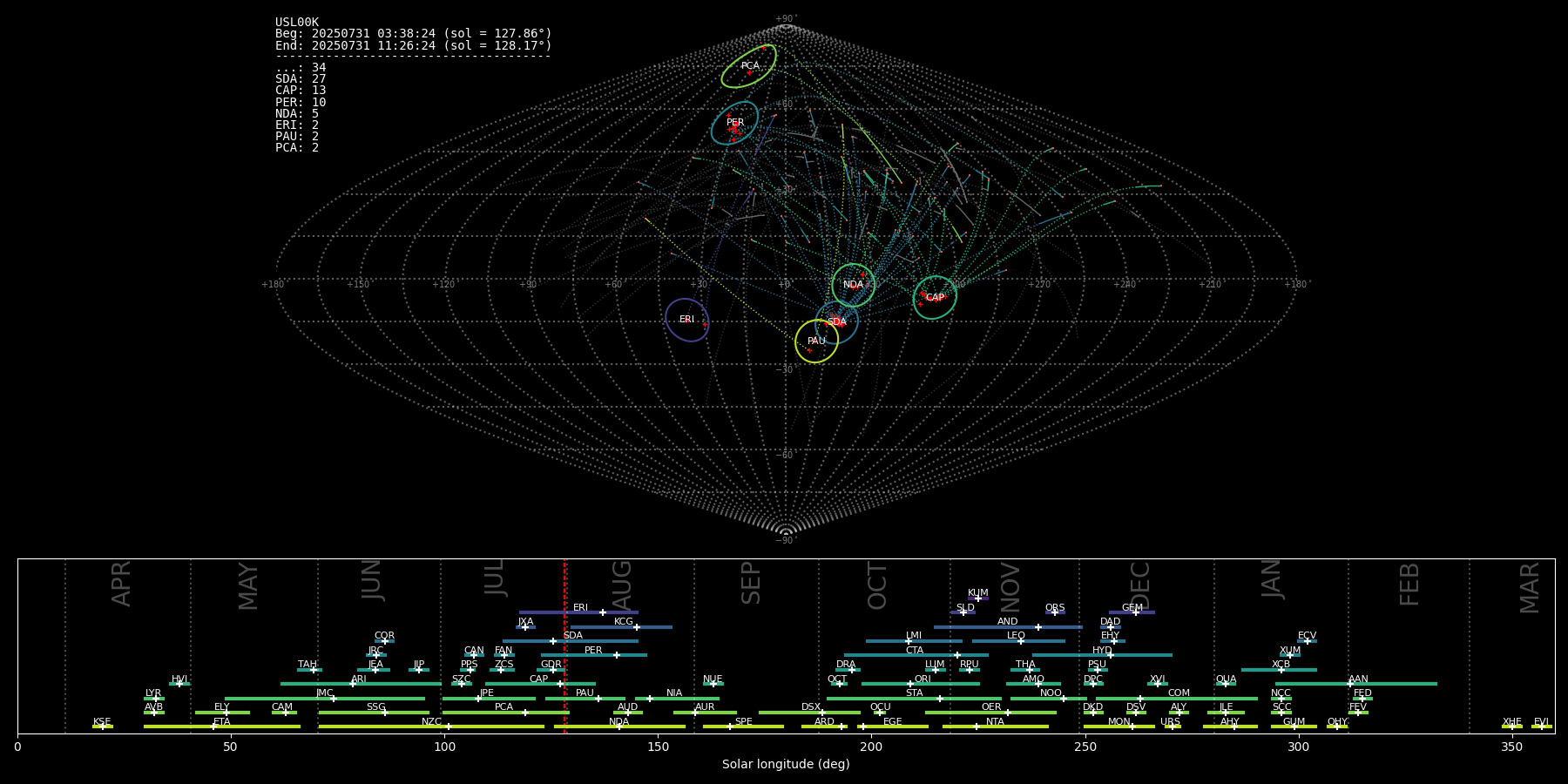The image size is (1568, 784).
Task: Click the AUG month label in timeline
Action: coord(622,586)
